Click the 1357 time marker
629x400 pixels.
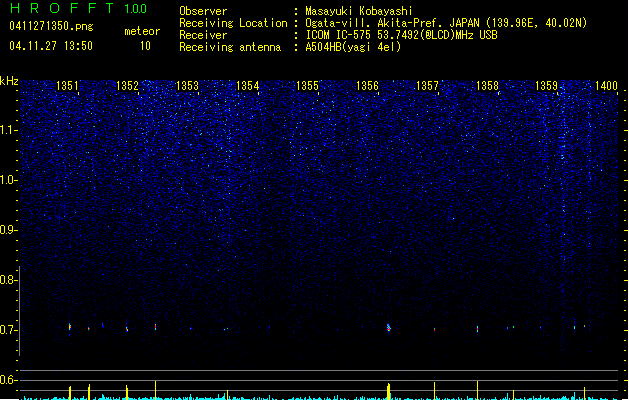[428, 86]
